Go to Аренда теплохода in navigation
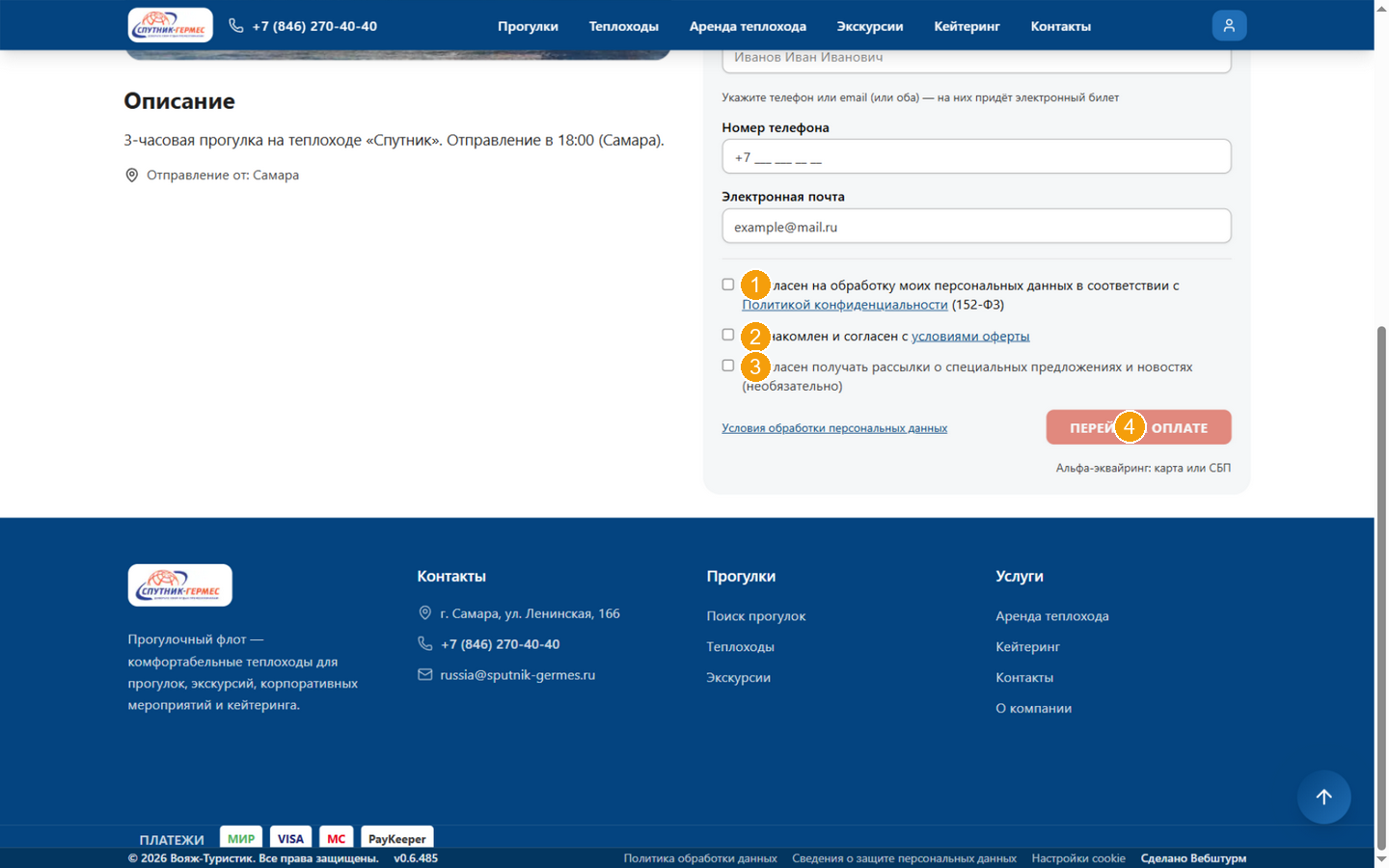This screenshot has width=1389, height=868. click(748, 26)
